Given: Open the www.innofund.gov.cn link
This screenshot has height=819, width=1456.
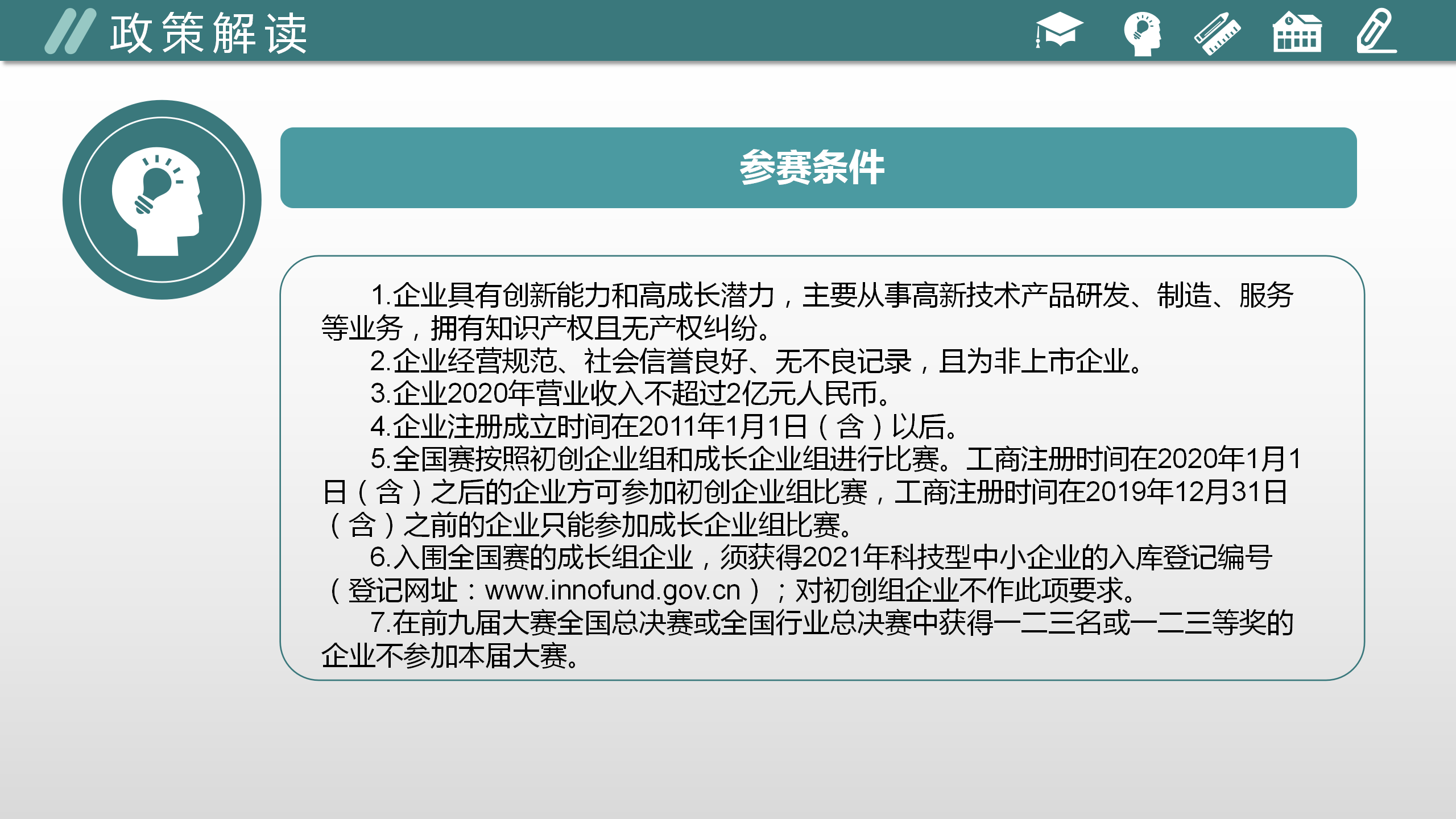Looking at the screenshot, I should click(x=612, y=590).
